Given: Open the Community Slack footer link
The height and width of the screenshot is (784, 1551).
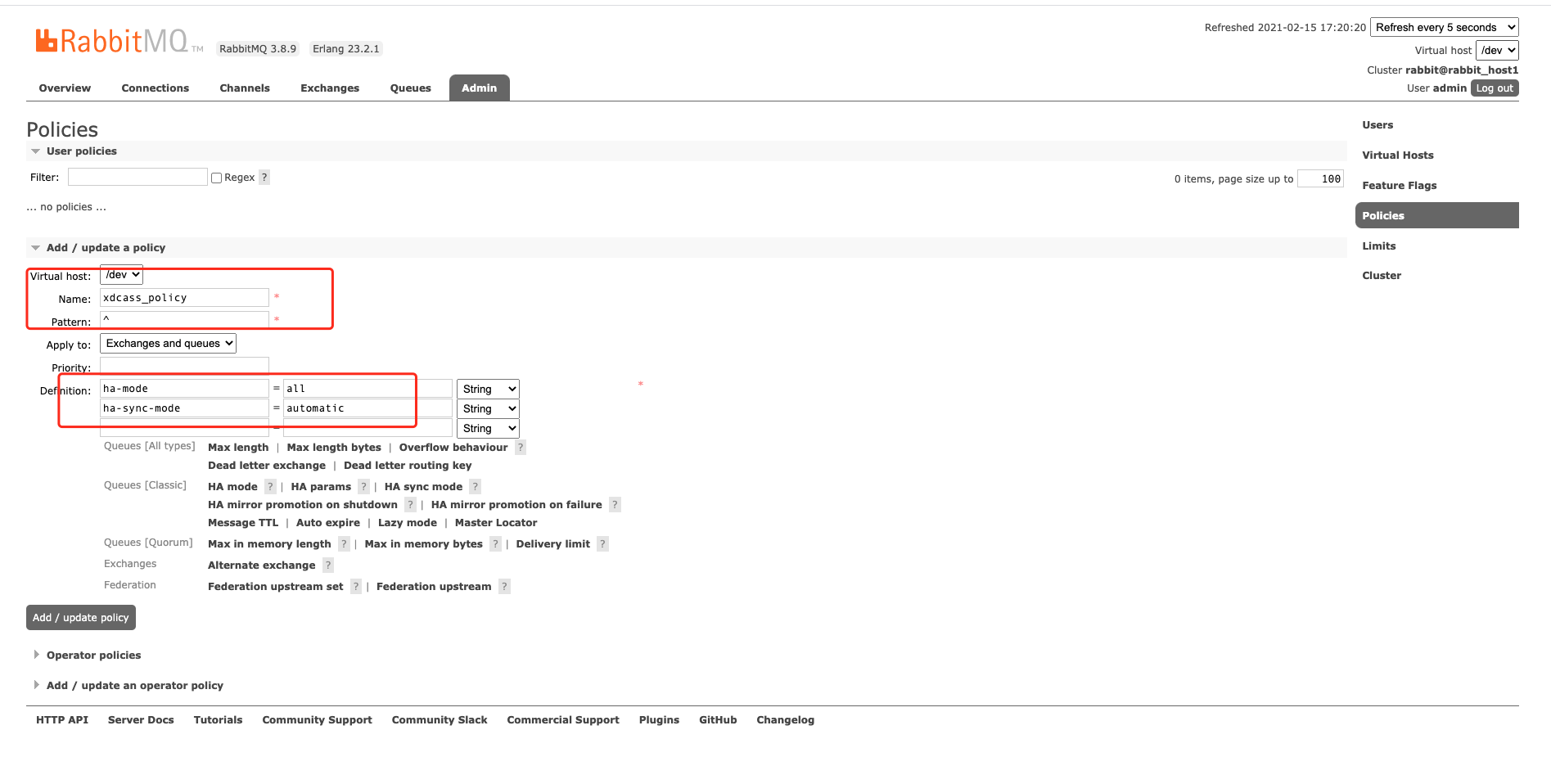Looking at the screenshot, I should tap(440, 720).
